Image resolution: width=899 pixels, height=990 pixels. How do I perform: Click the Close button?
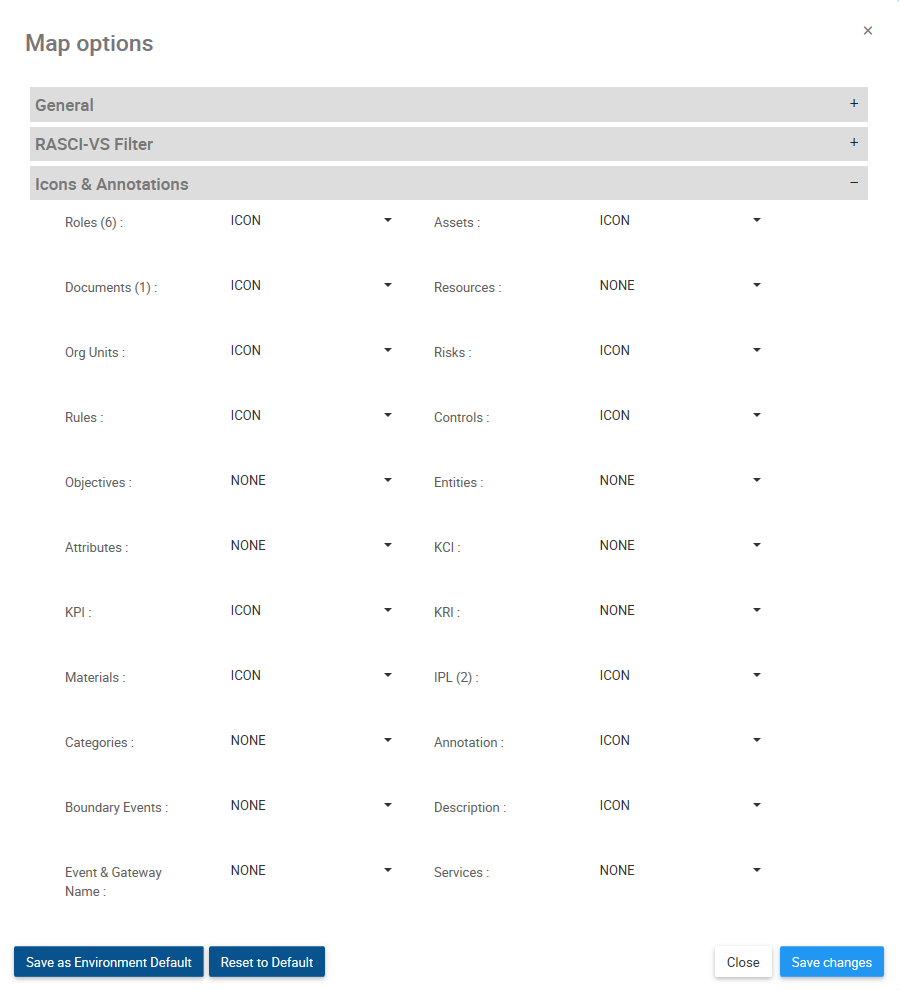pyautogui.click(x=743, y=962)
